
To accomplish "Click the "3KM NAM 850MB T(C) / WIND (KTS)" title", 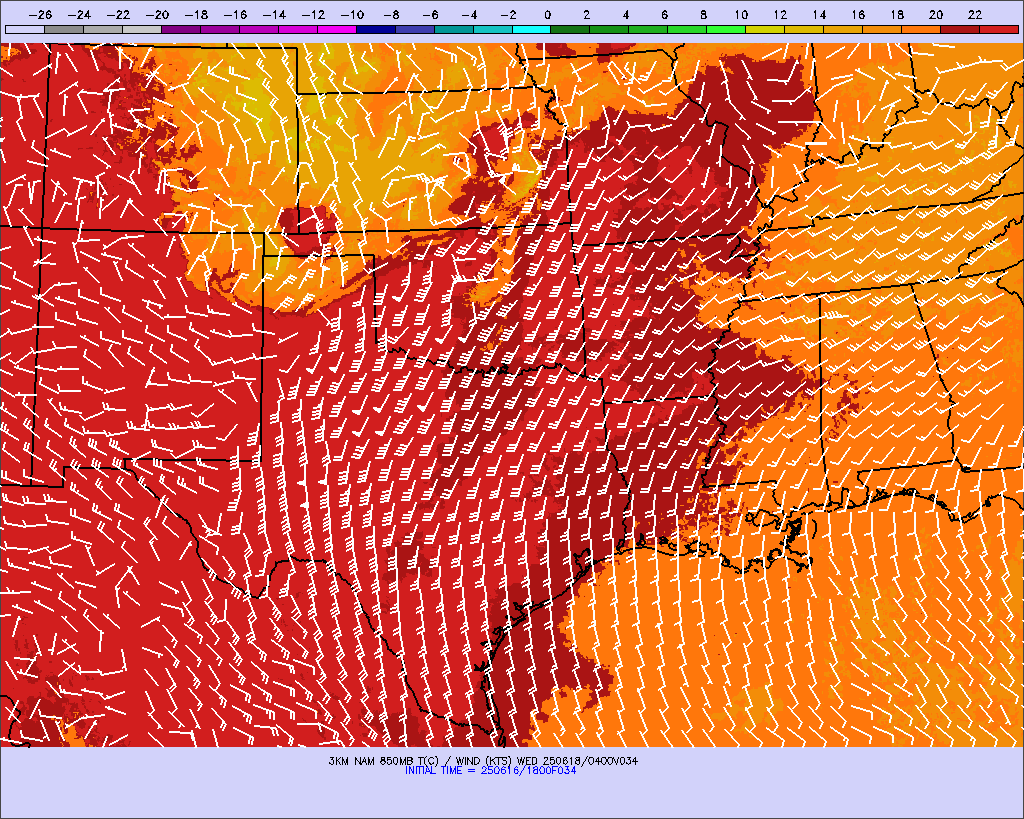I will (x=421, y=761).
